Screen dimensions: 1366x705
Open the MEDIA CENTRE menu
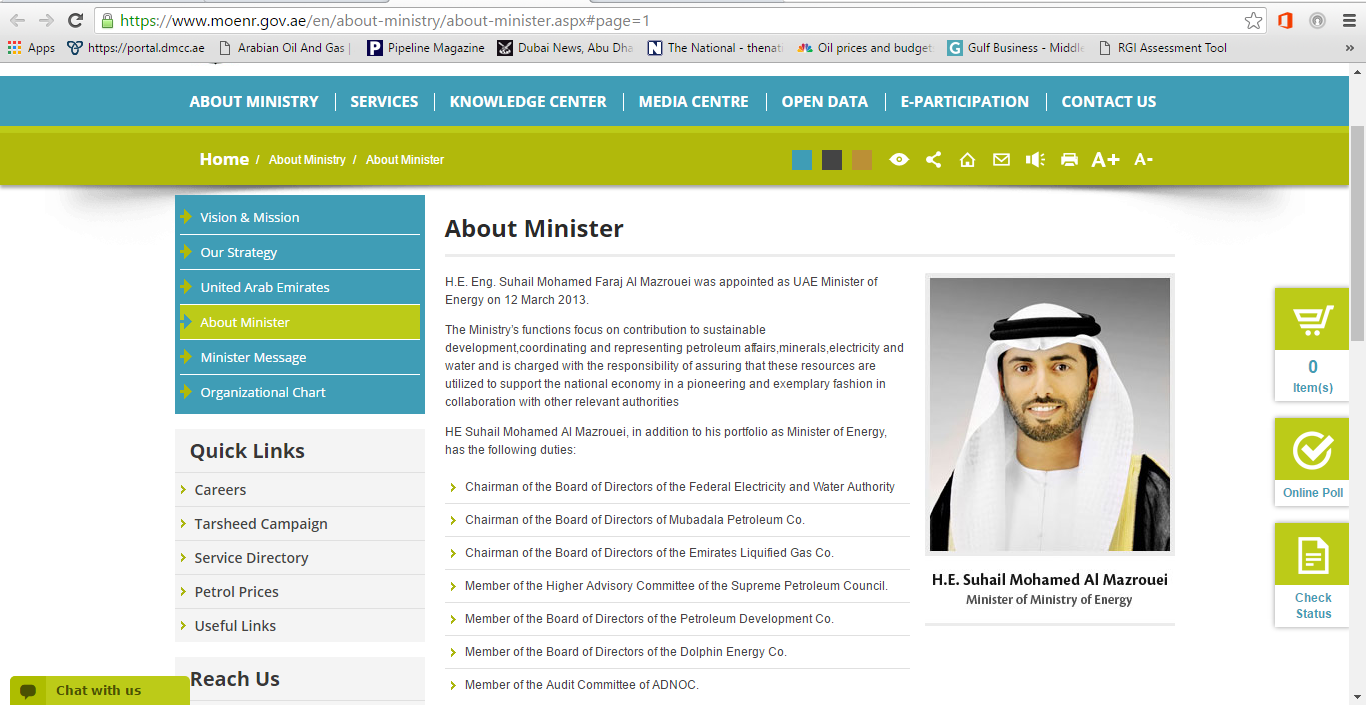[x=693, y=102]
